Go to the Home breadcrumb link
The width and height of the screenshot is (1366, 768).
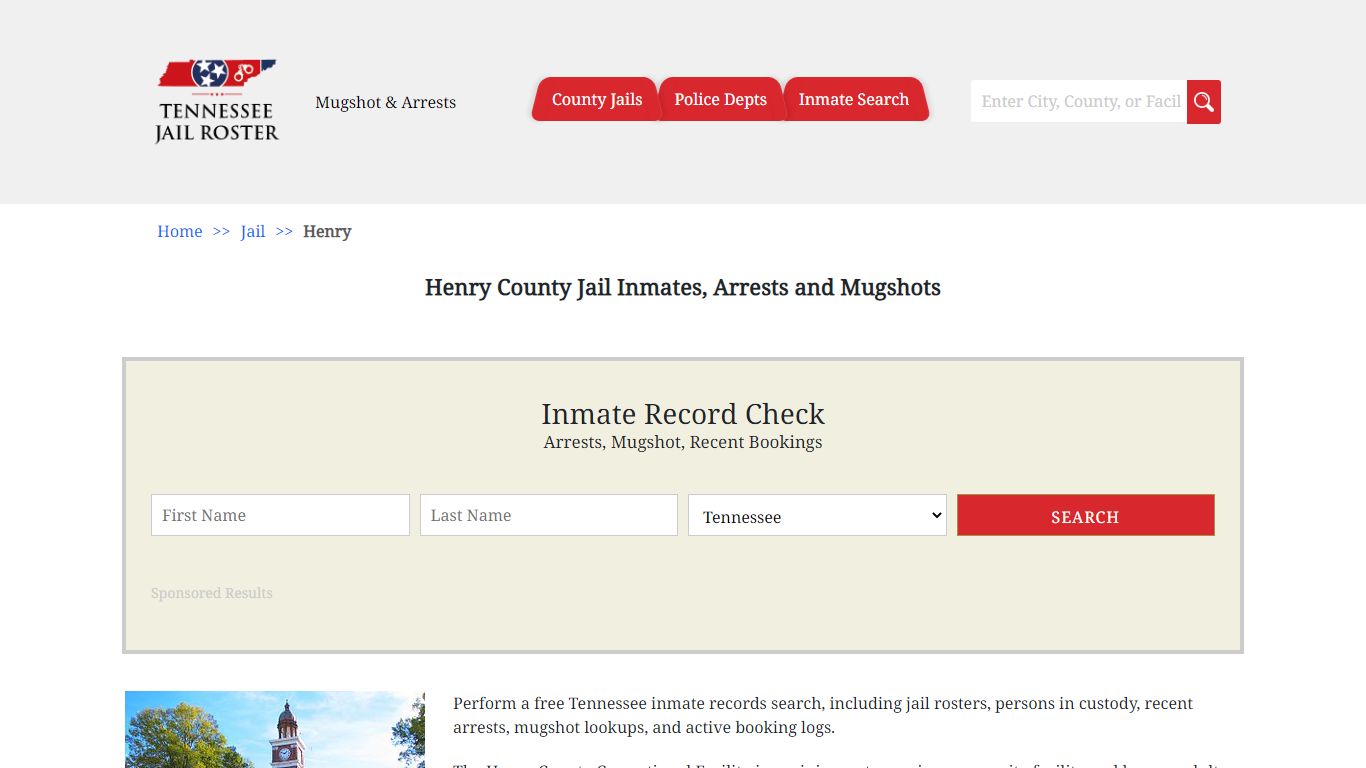coord(180,231)
